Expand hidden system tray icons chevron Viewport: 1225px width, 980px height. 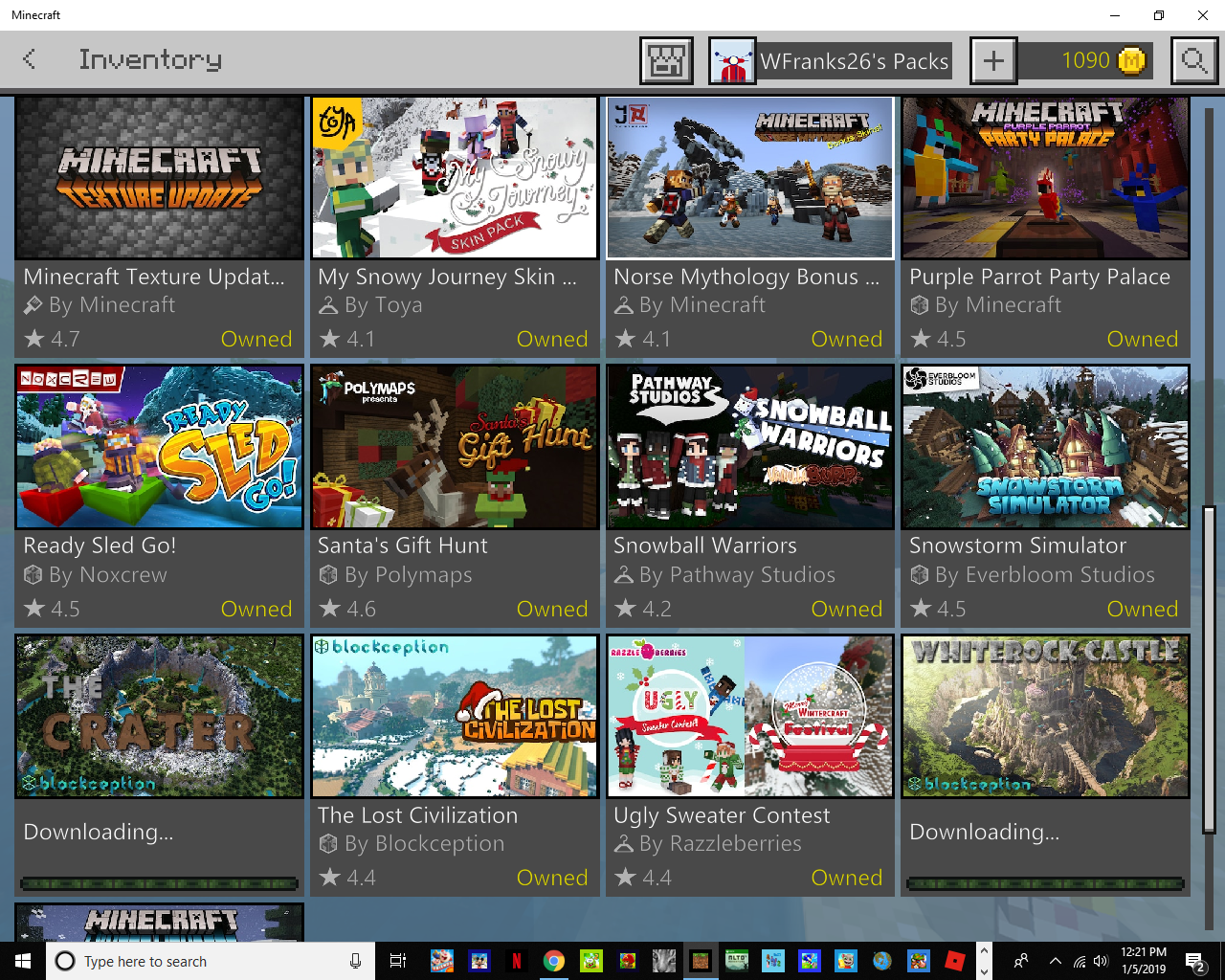[x=1055, y=961]
